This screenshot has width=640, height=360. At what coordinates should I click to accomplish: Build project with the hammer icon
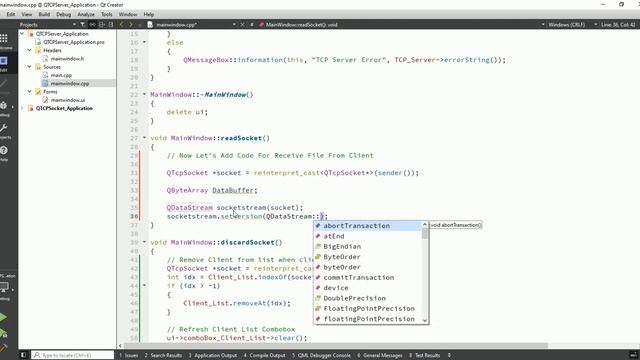coord(3,348)
